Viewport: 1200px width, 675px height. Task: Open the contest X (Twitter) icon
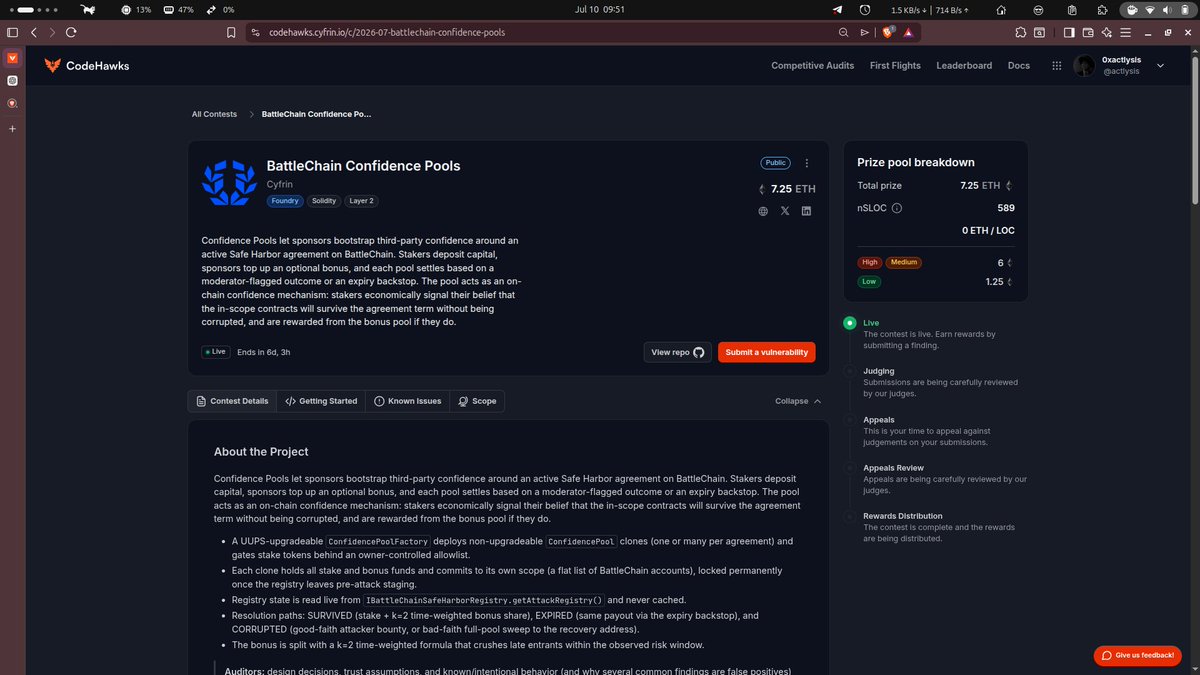tap(785, 211)
